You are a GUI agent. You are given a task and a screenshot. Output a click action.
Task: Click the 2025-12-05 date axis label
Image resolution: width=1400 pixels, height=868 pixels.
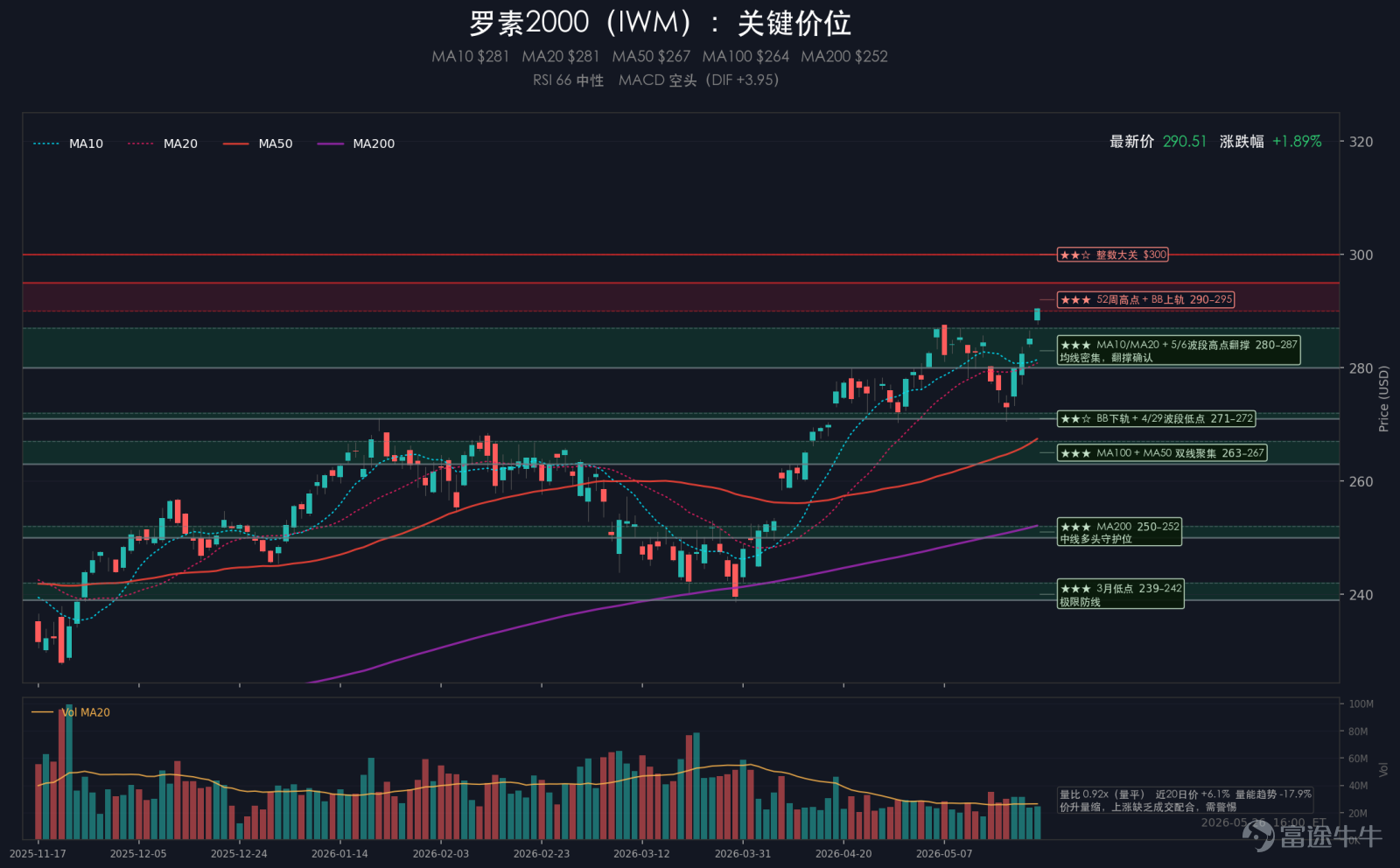(x=138, y=853)
